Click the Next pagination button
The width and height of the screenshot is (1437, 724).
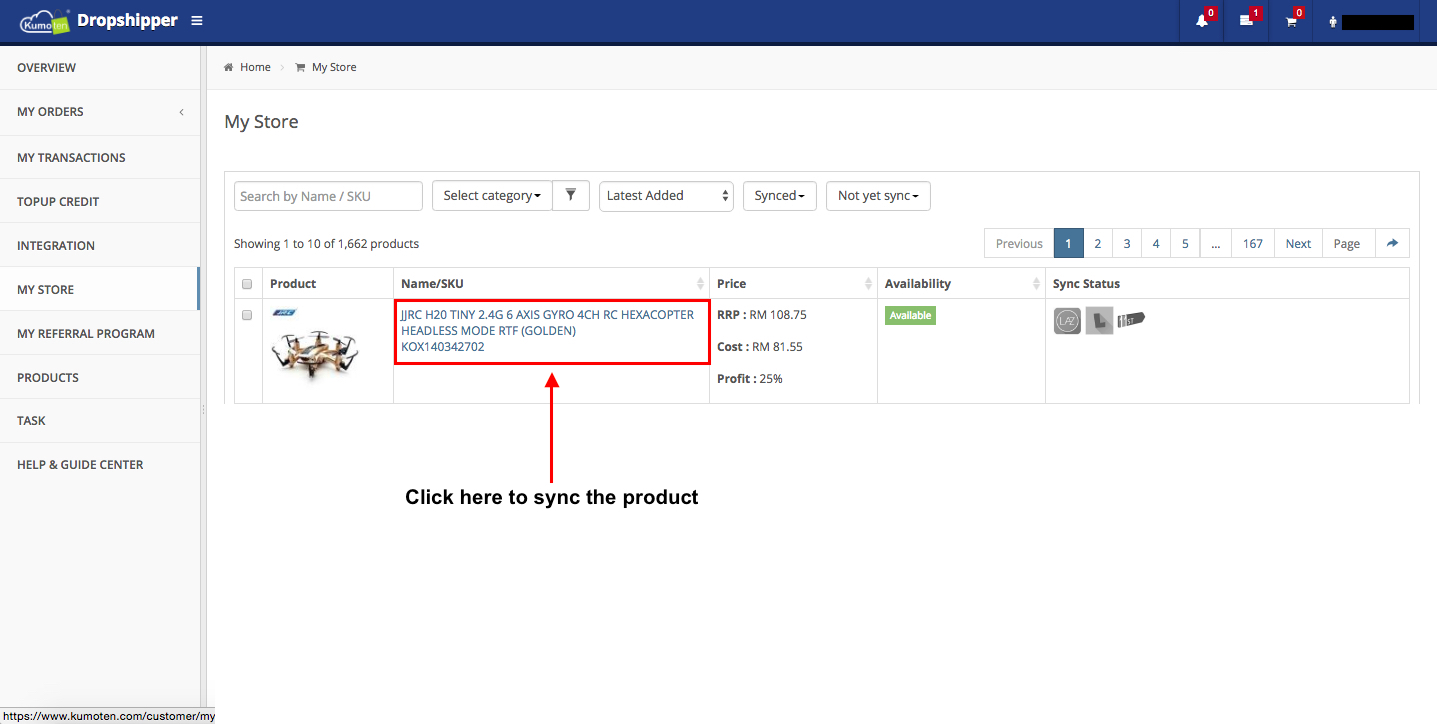(1298, 243)
